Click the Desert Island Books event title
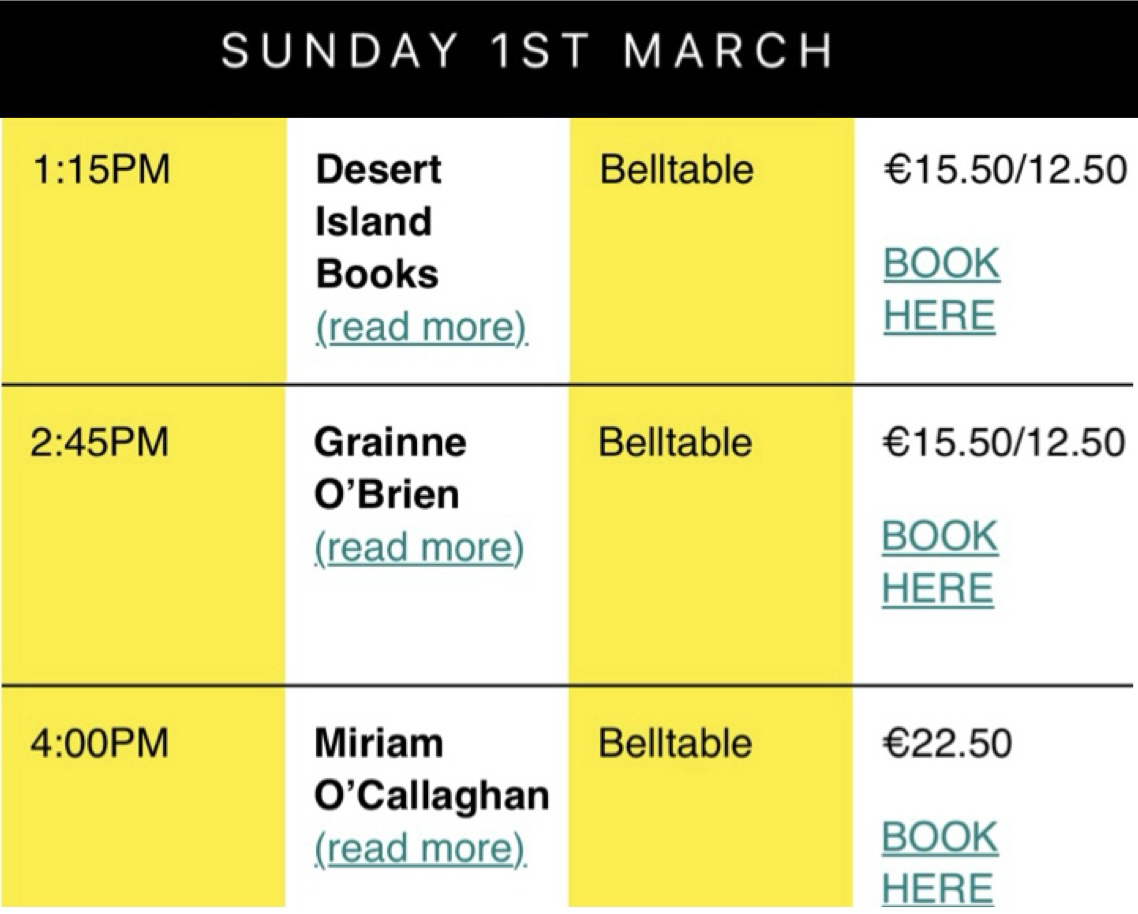This screenshot has height=914, width=1138. tap(378, 221)
